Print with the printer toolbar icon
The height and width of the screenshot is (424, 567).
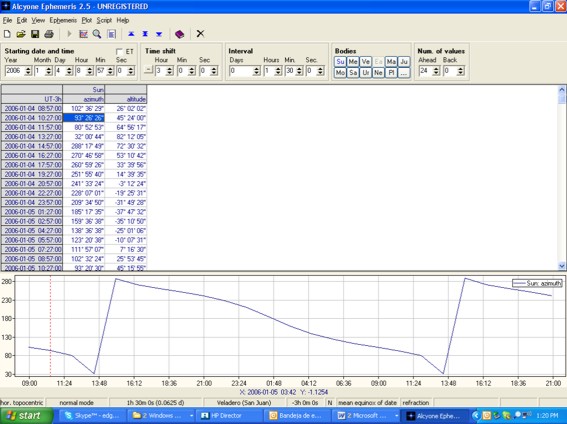coord(49,34)
